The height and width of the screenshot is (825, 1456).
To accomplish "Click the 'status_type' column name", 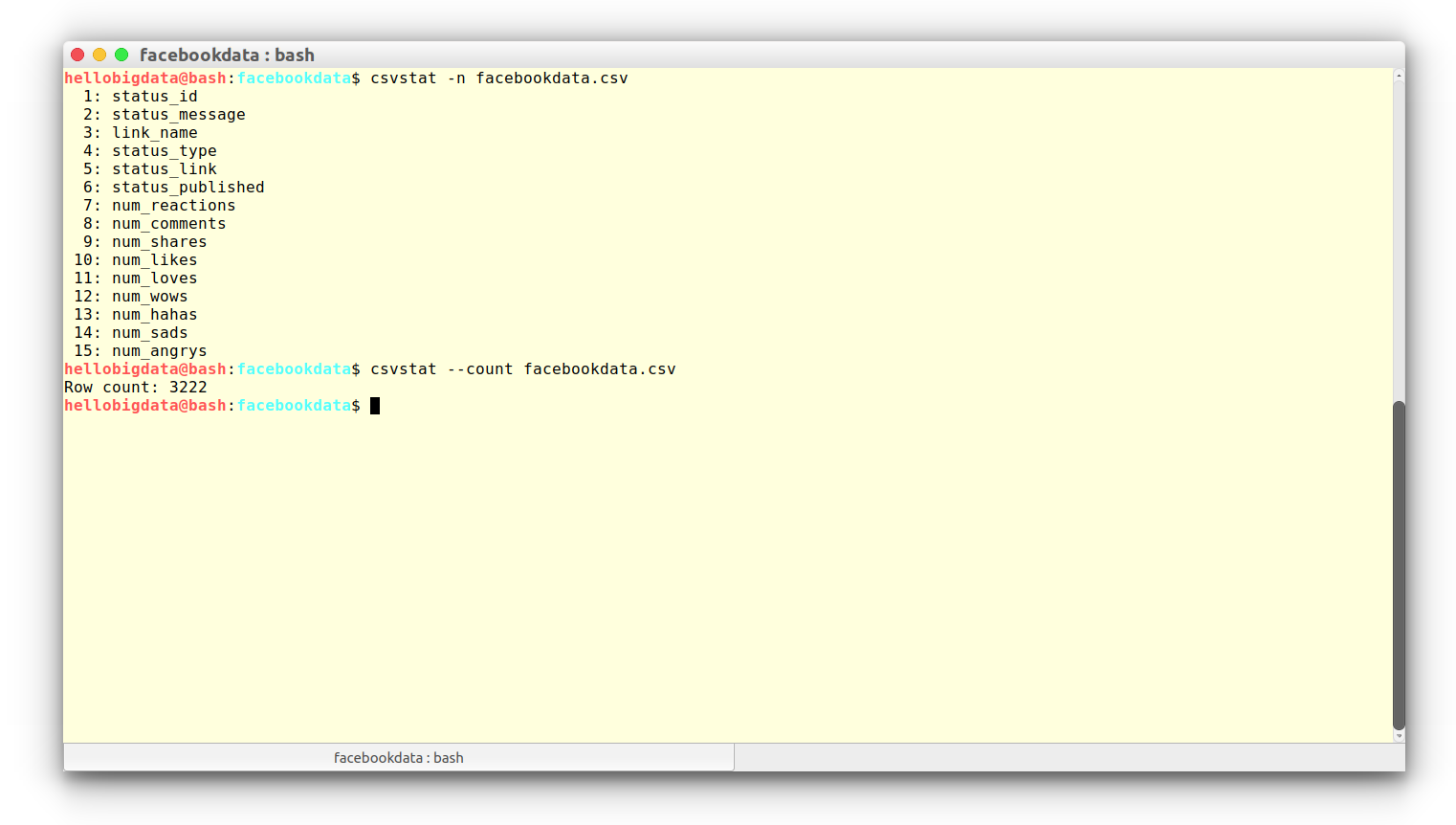I will click(x=165, y=151).
